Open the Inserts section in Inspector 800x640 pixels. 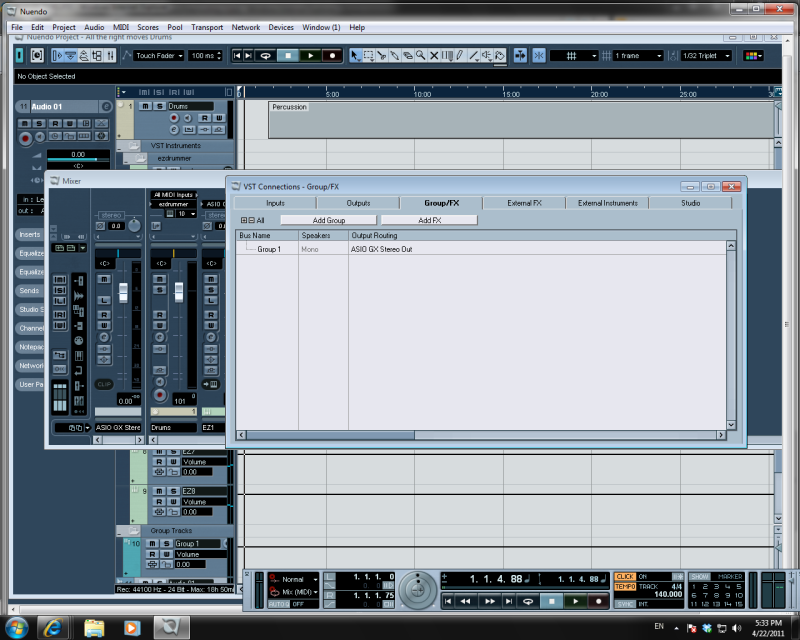click(x=29, y=234)
